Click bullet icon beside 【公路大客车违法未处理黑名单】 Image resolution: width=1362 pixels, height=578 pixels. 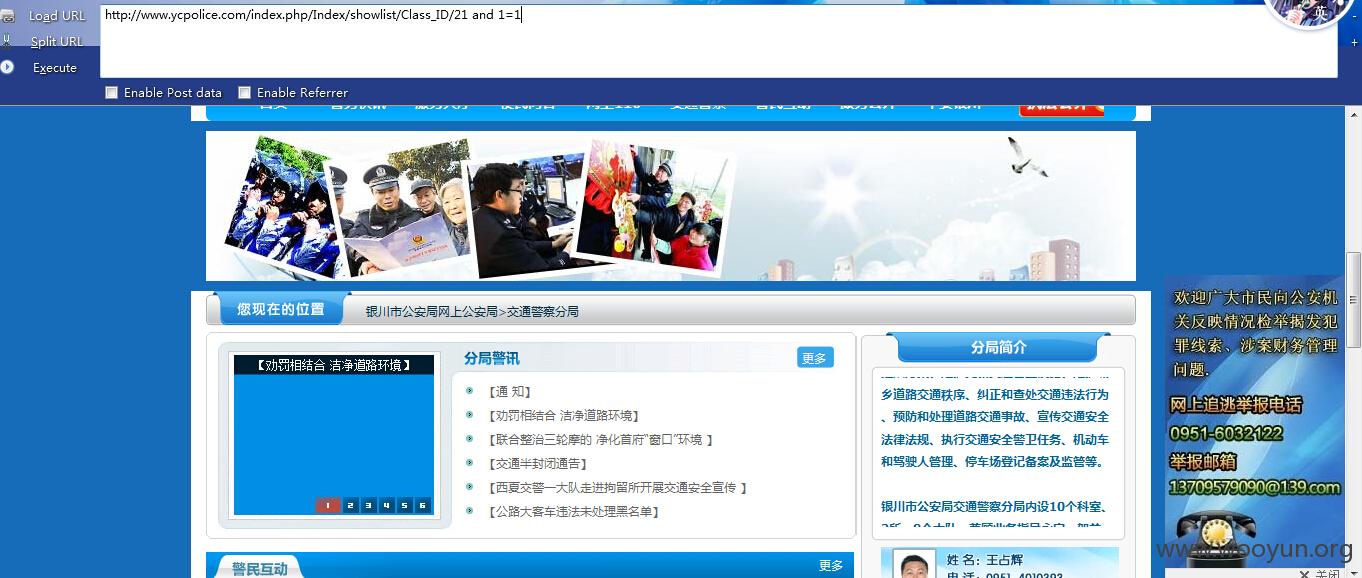(x=470, y=511)
